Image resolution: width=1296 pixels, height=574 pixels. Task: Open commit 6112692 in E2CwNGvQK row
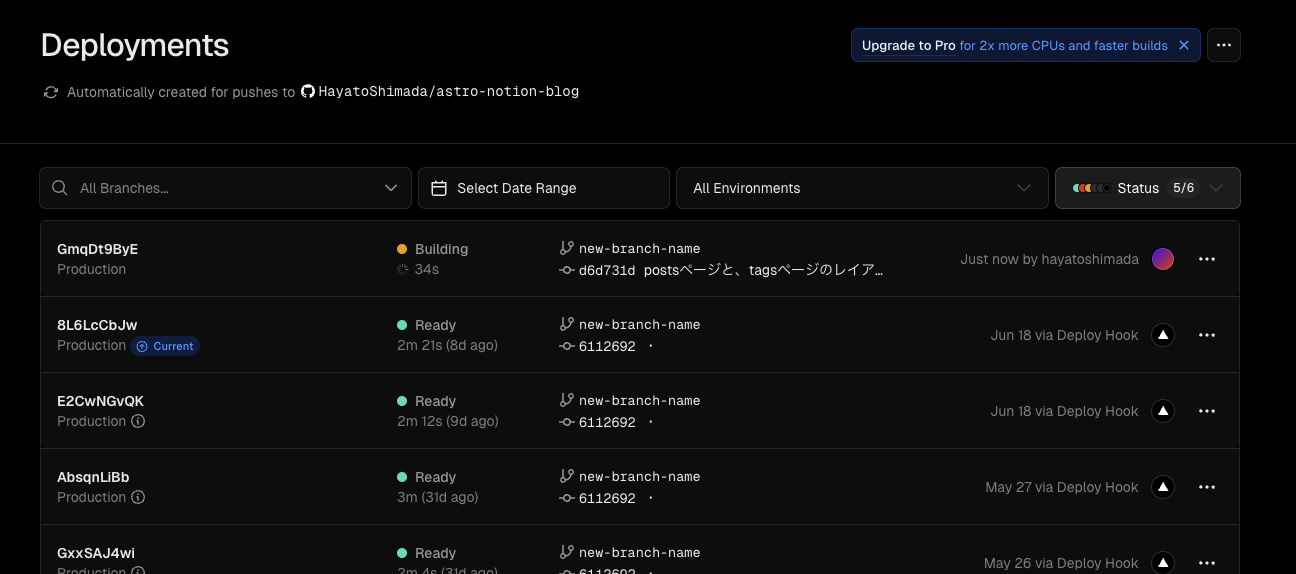coord(607,422)
